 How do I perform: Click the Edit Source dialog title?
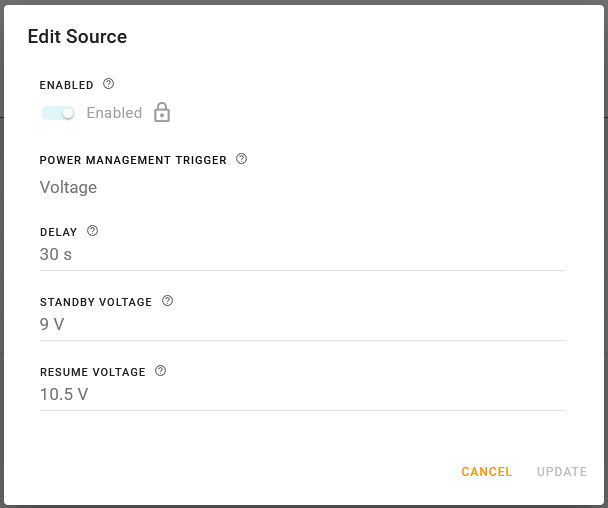pos(77,37)
